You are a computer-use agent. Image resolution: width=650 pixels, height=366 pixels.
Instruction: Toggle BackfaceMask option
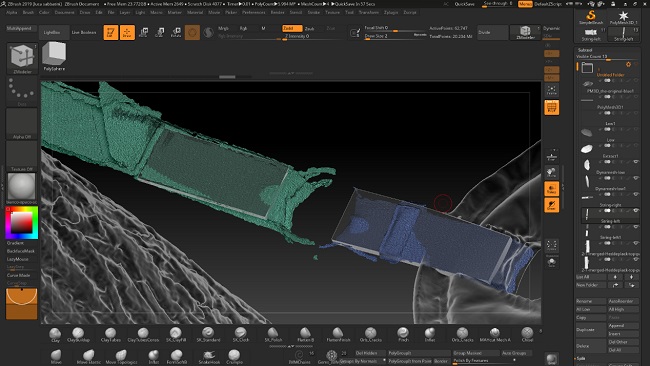coord(21,251)
